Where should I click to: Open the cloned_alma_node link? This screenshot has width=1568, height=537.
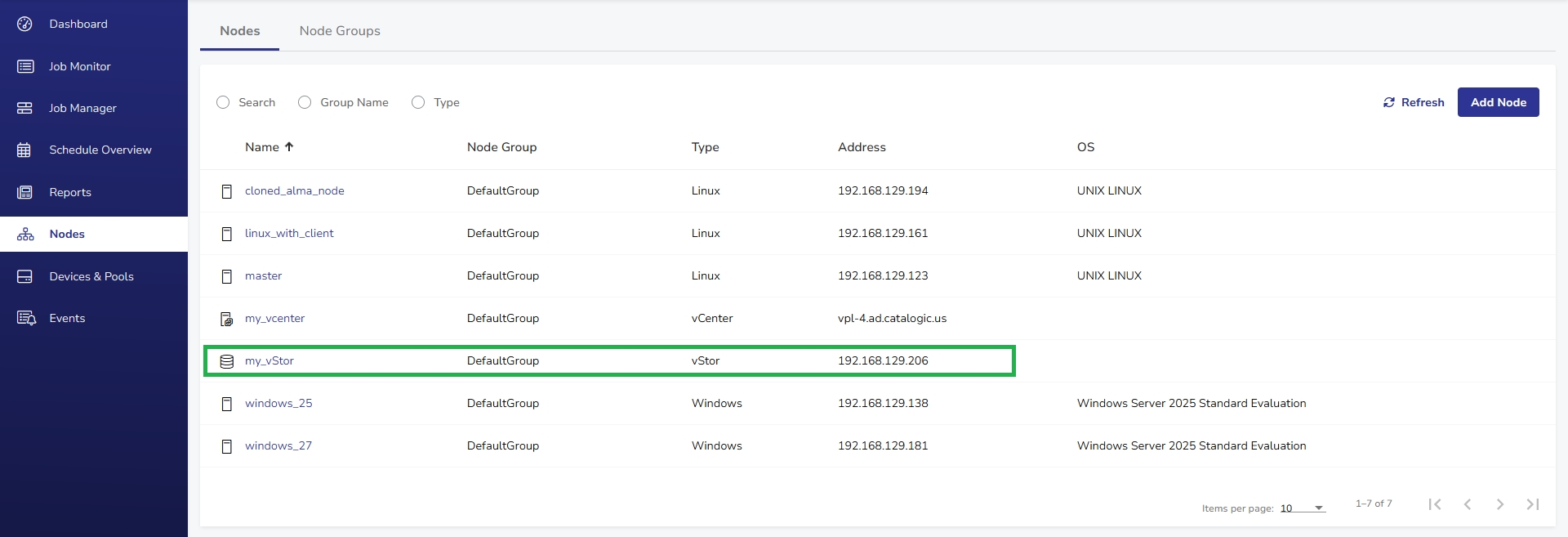[294, 190]
